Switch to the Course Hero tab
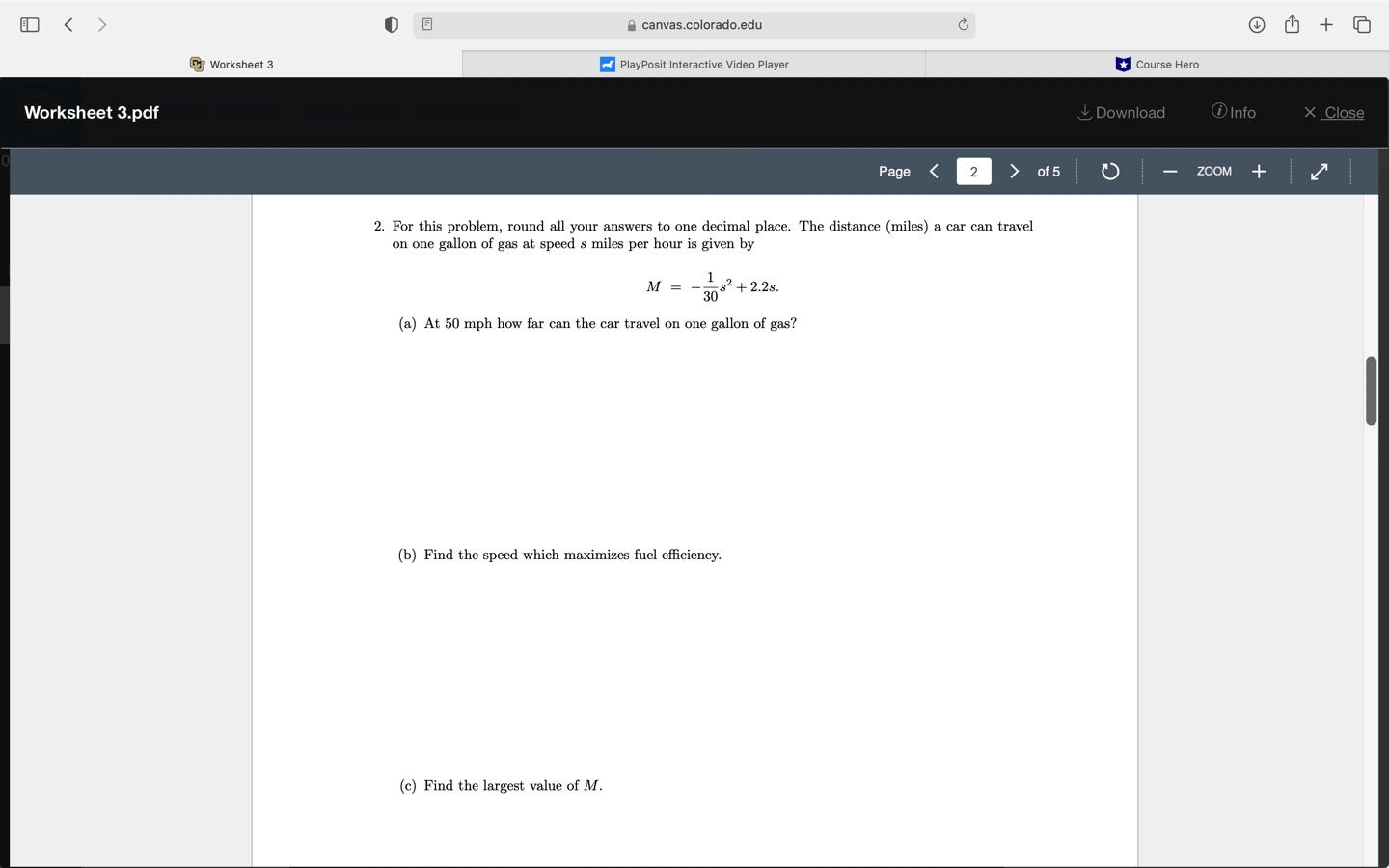1389x868 pixels. tap(1157, 64)
